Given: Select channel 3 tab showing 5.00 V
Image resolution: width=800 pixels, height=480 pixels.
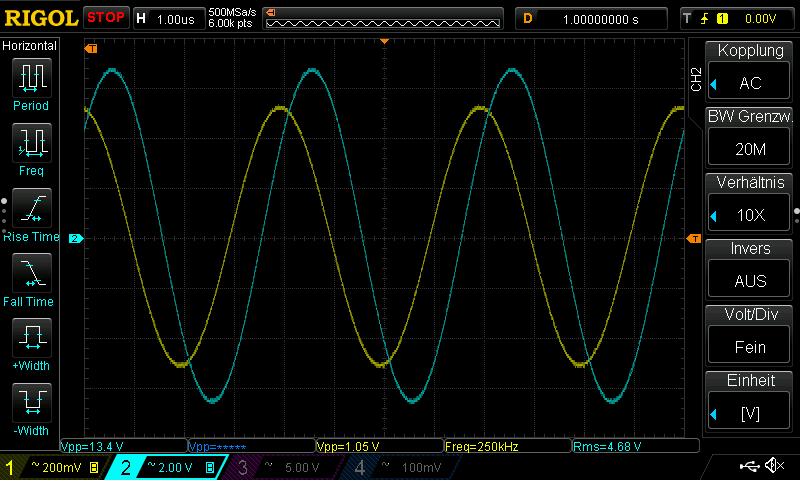Looking at the screenshot, I should (286, 467).
